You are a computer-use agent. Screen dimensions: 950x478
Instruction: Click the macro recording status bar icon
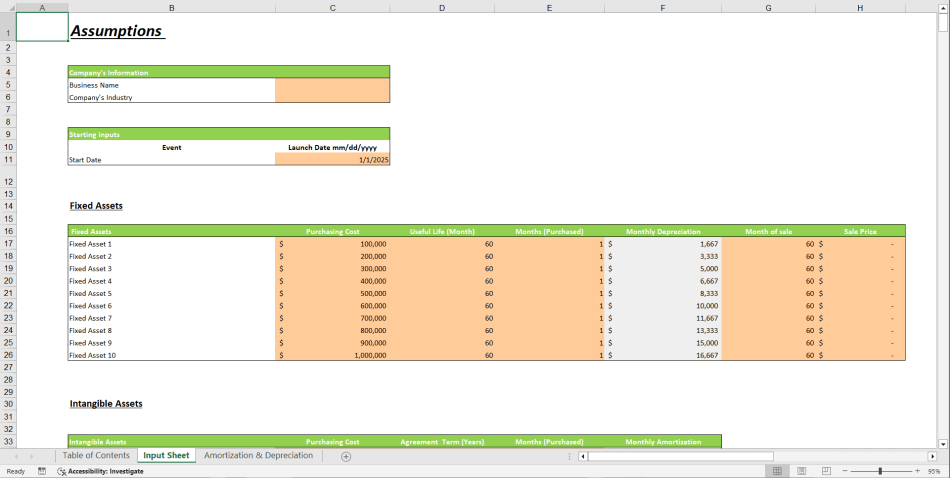coord(42,471)
